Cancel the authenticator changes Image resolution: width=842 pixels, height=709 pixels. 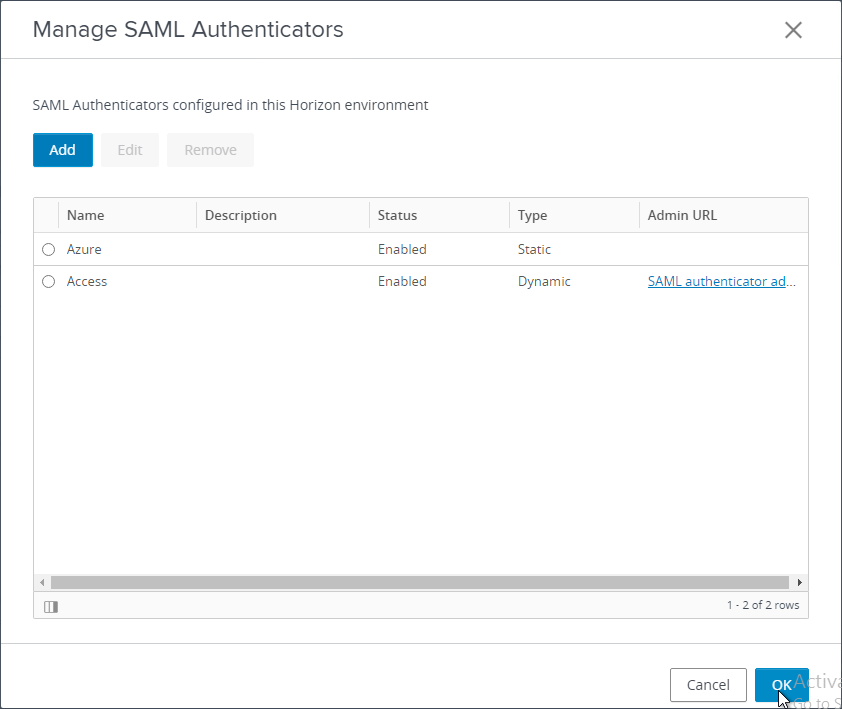[x=708, y=685]
